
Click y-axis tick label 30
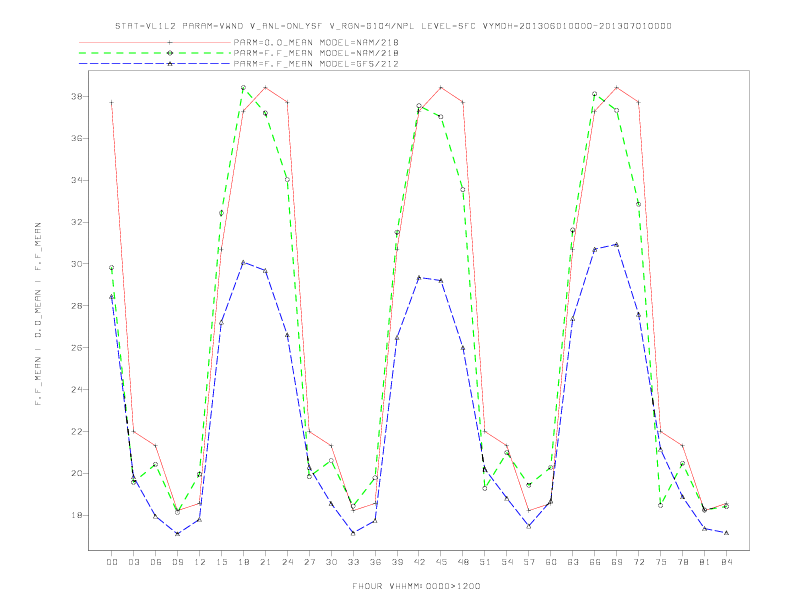tap(77, 264)
